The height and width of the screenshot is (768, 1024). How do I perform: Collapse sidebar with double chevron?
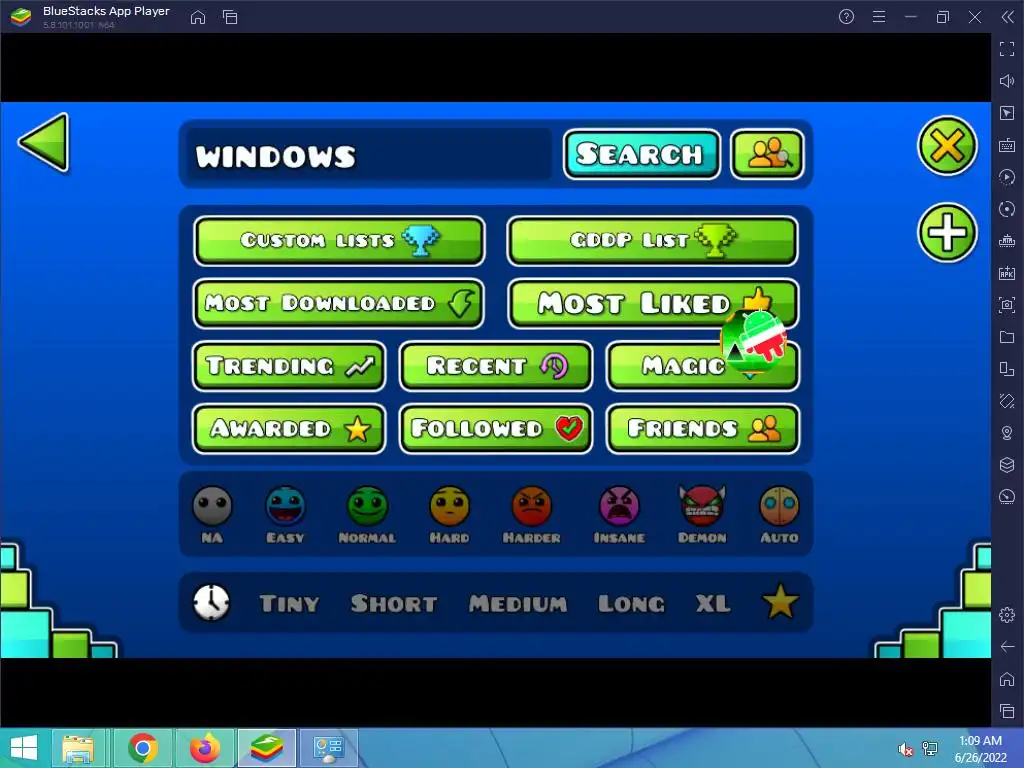[x=1008, y=17]
